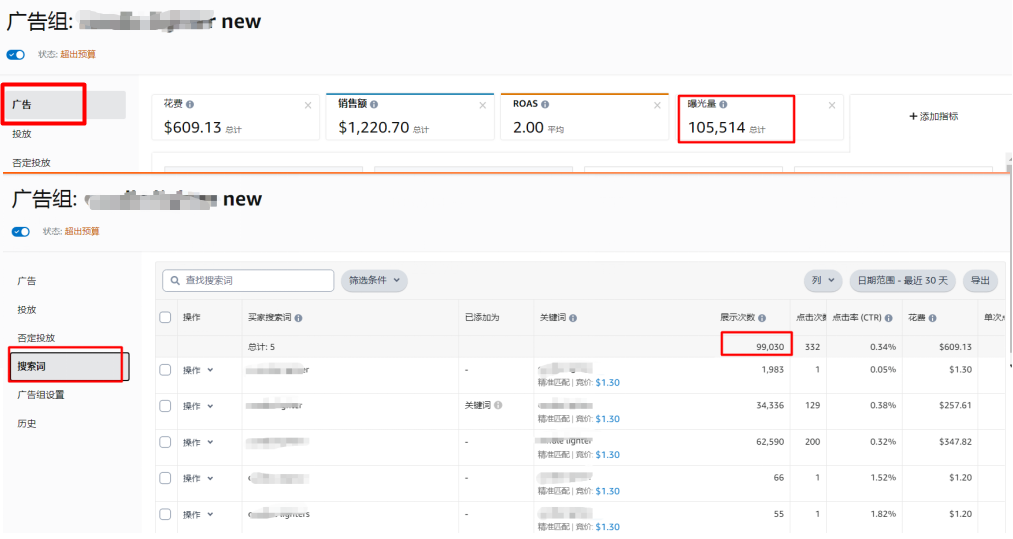Open the 筛选条件 filter dropdown
Viewport: 1013px width, 539px height.
tap(374, 281)
